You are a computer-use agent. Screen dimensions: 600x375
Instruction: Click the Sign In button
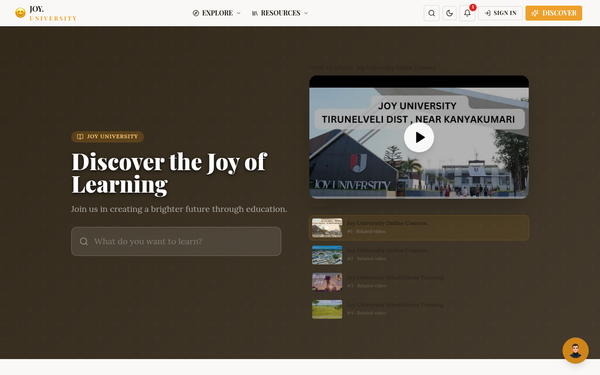pyautogui.click(x=500, y=13)
